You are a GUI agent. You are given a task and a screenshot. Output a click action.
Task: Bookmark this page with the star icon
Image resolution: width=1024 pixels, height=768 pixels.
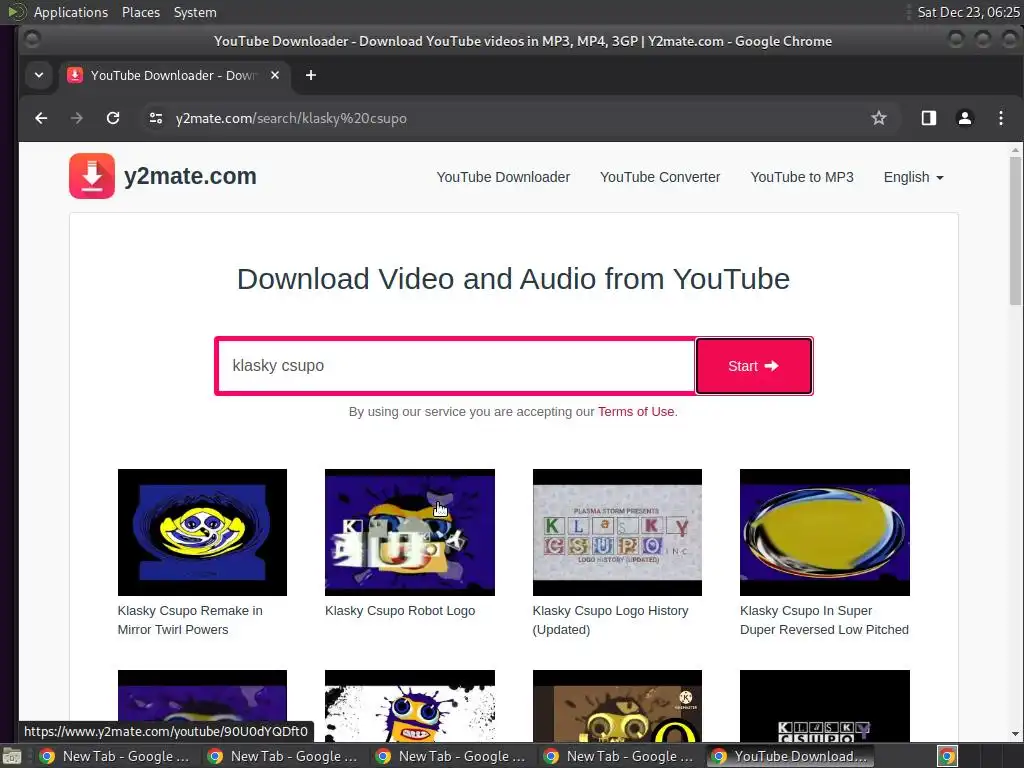tap(878, 118)
